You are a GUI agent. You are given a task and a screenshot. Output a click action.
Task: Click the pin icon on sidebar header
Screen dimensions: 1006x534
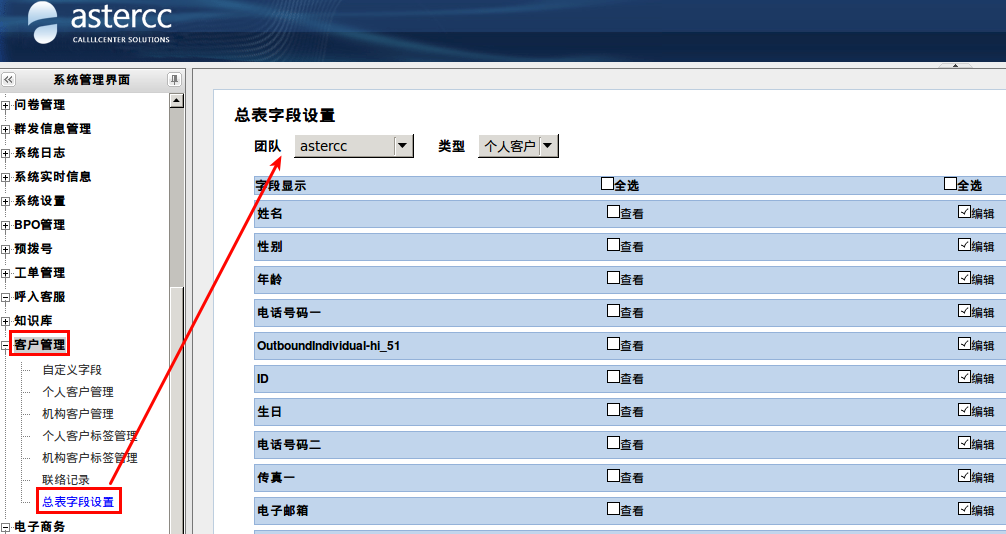coord(175,80)
